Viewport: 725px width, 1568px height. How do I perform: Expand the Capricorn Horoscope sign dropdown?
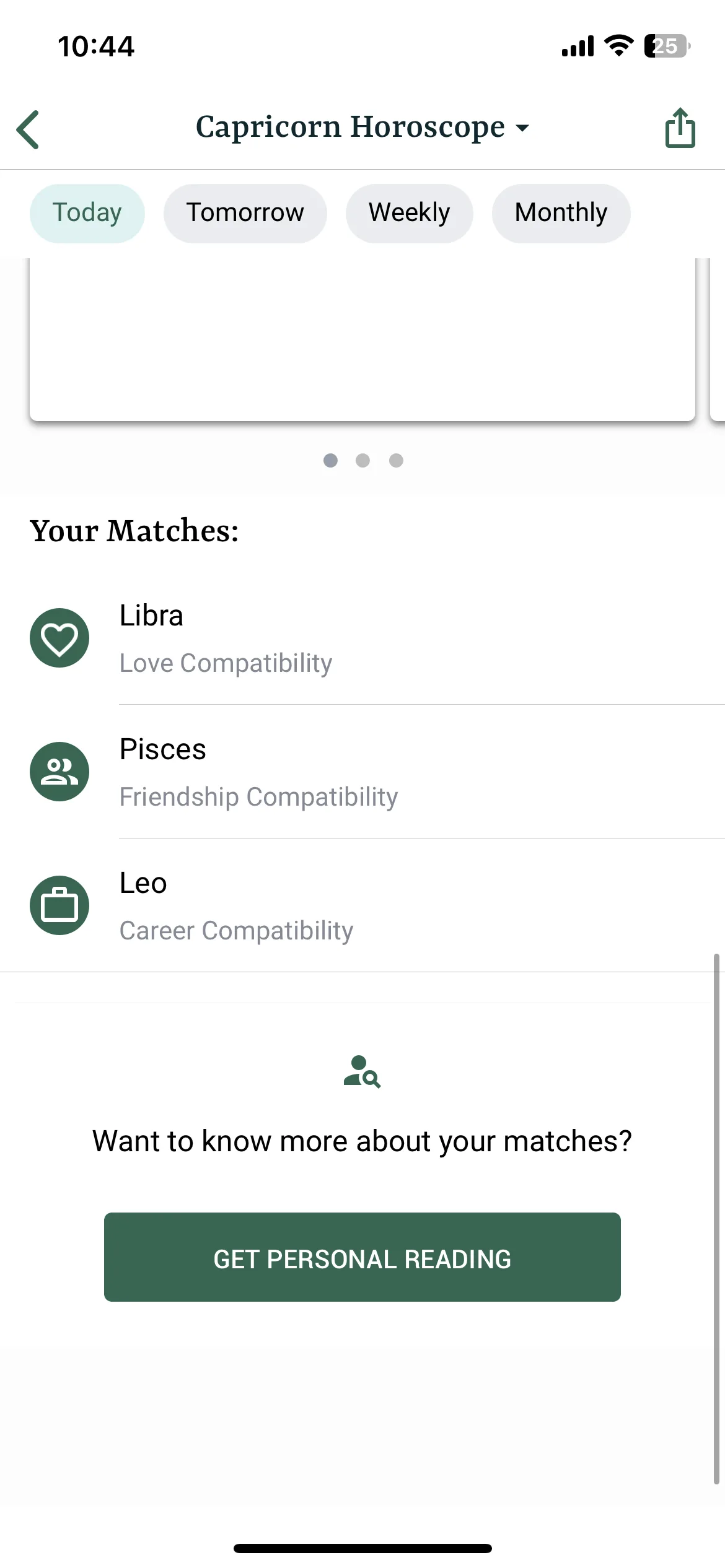[x=362, y=127]
